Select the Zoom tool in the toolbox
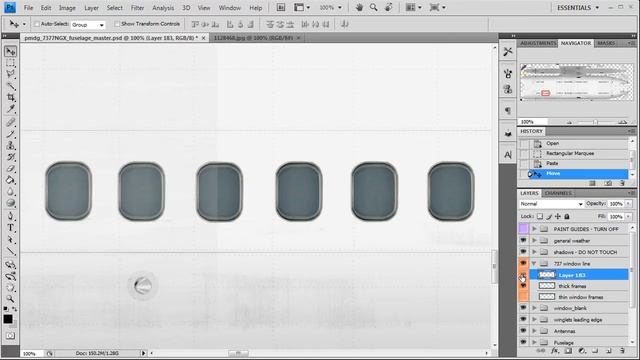 point(10,299)
